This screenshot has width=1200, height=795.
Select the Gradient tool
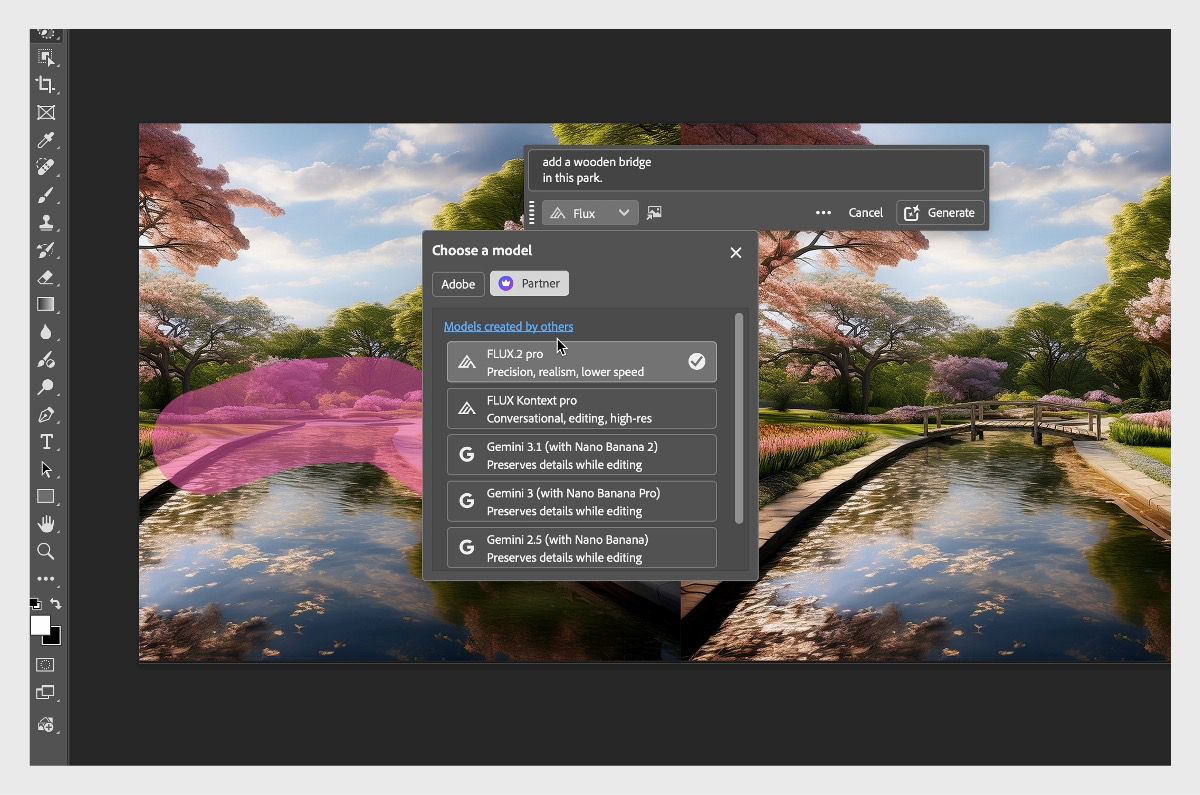(45, 303)
